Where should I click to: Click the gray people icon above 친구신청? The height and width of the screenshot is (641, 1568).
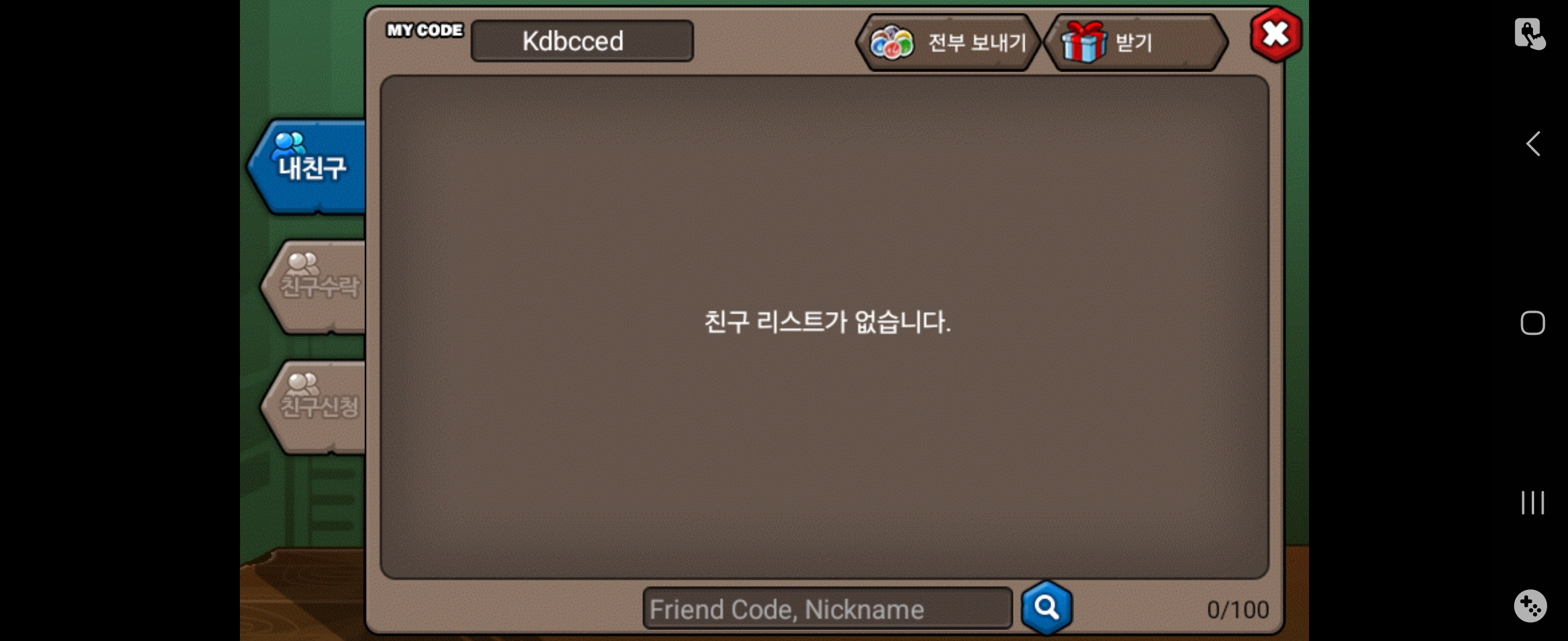303,385
